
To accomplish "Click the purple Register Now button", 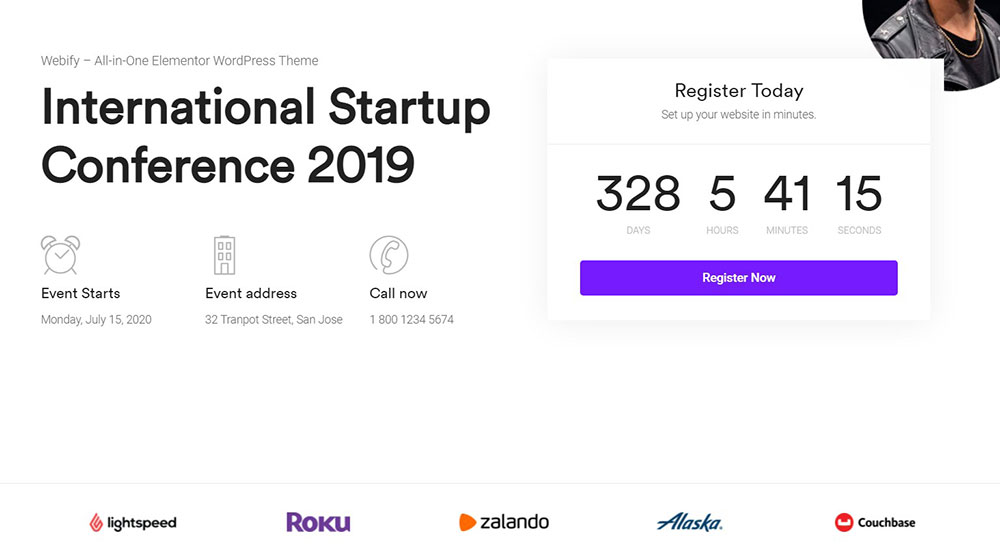I will click(x=739, y=278).
